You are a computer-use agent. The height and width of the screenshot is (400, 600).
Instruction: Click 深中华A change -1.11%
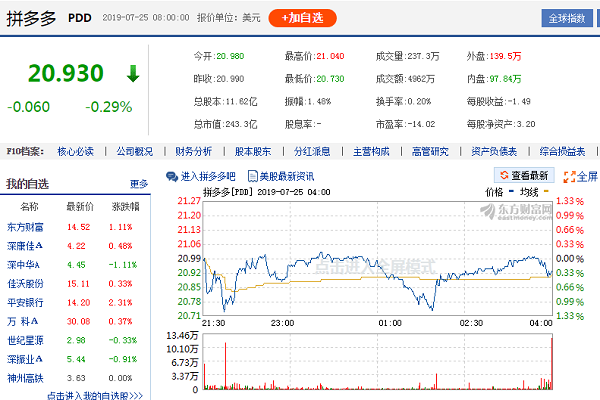coord(122,265)
